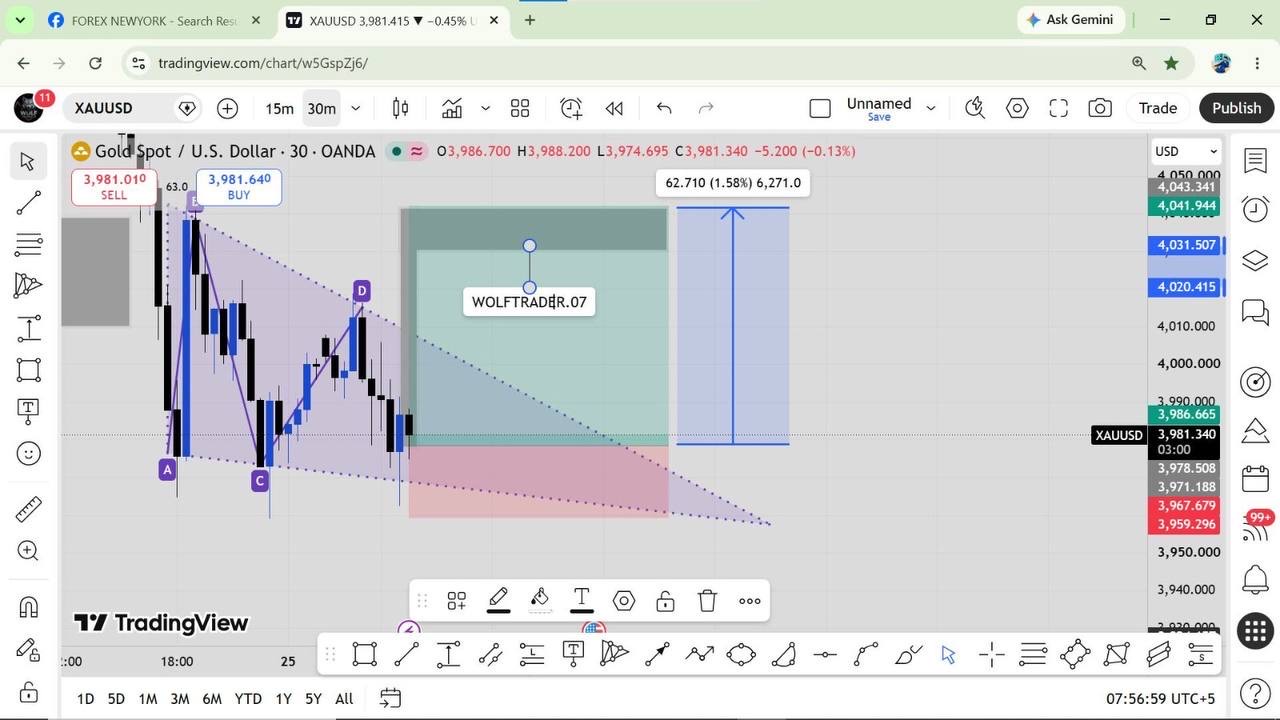Open settings for the selected drawing

pyautogui.click(x=624, y=601)
